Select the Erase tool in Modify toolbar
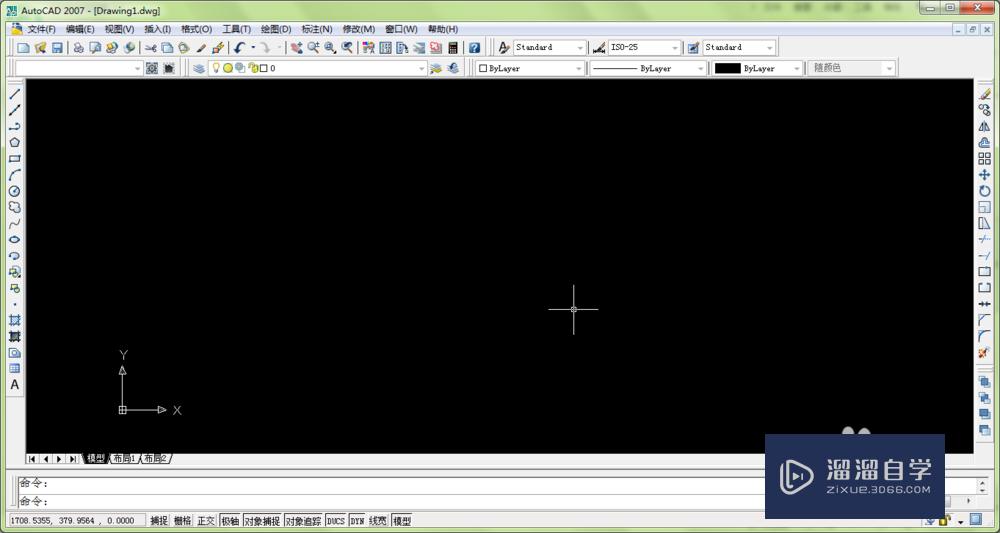The height and width of the screenshot is (533, 1000). point(985,94)
